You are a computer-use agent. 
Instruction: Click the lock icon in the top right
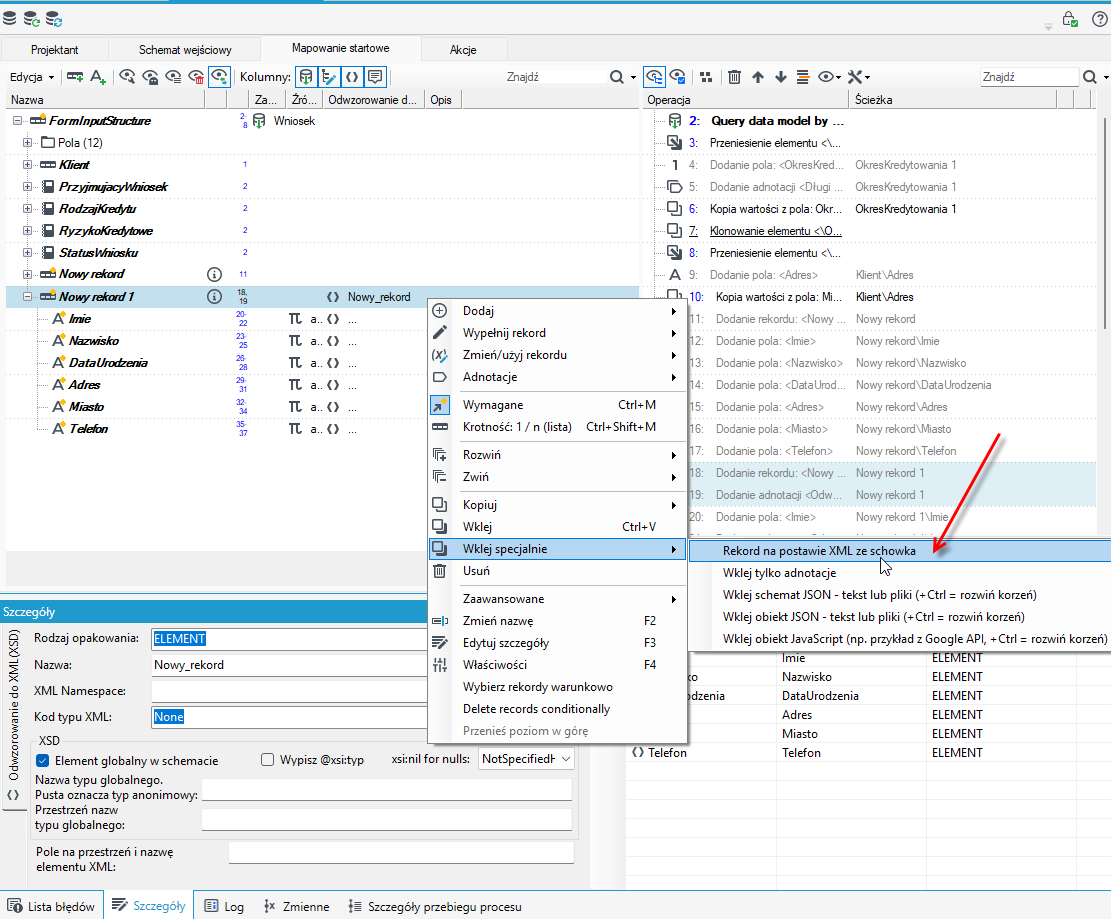click(1070, 19)
